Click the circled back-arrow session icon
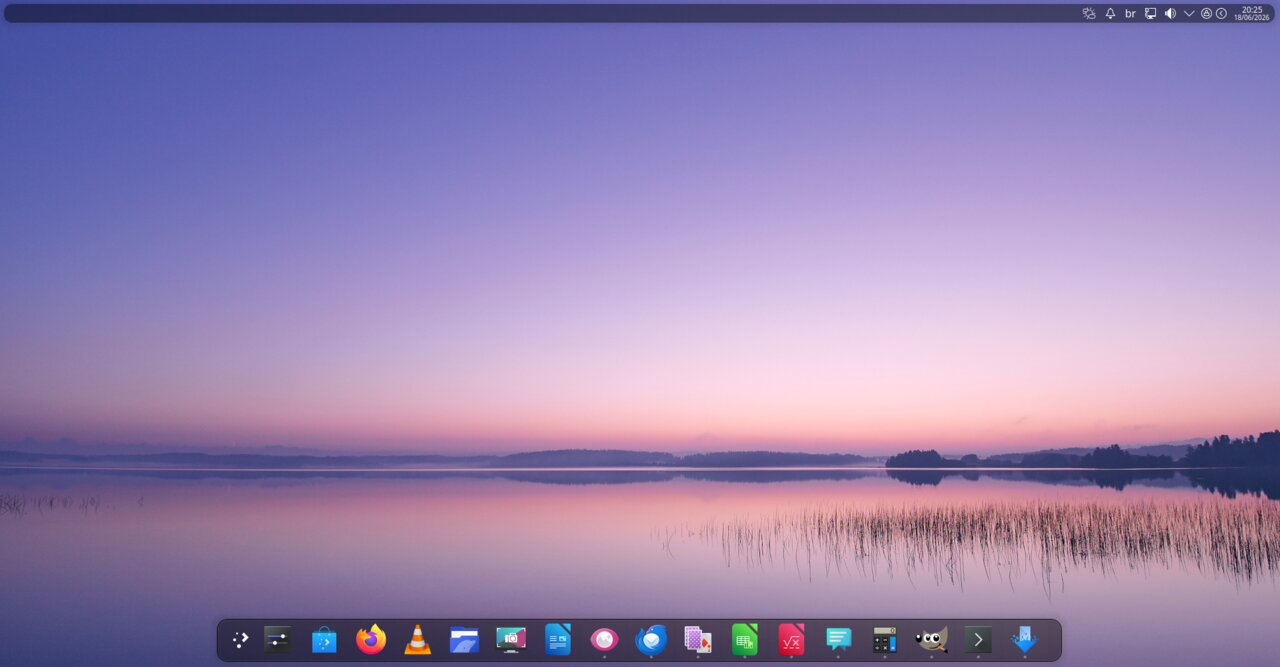Viewport: 1280px width, 667px height. click(x=1221, y=13)
